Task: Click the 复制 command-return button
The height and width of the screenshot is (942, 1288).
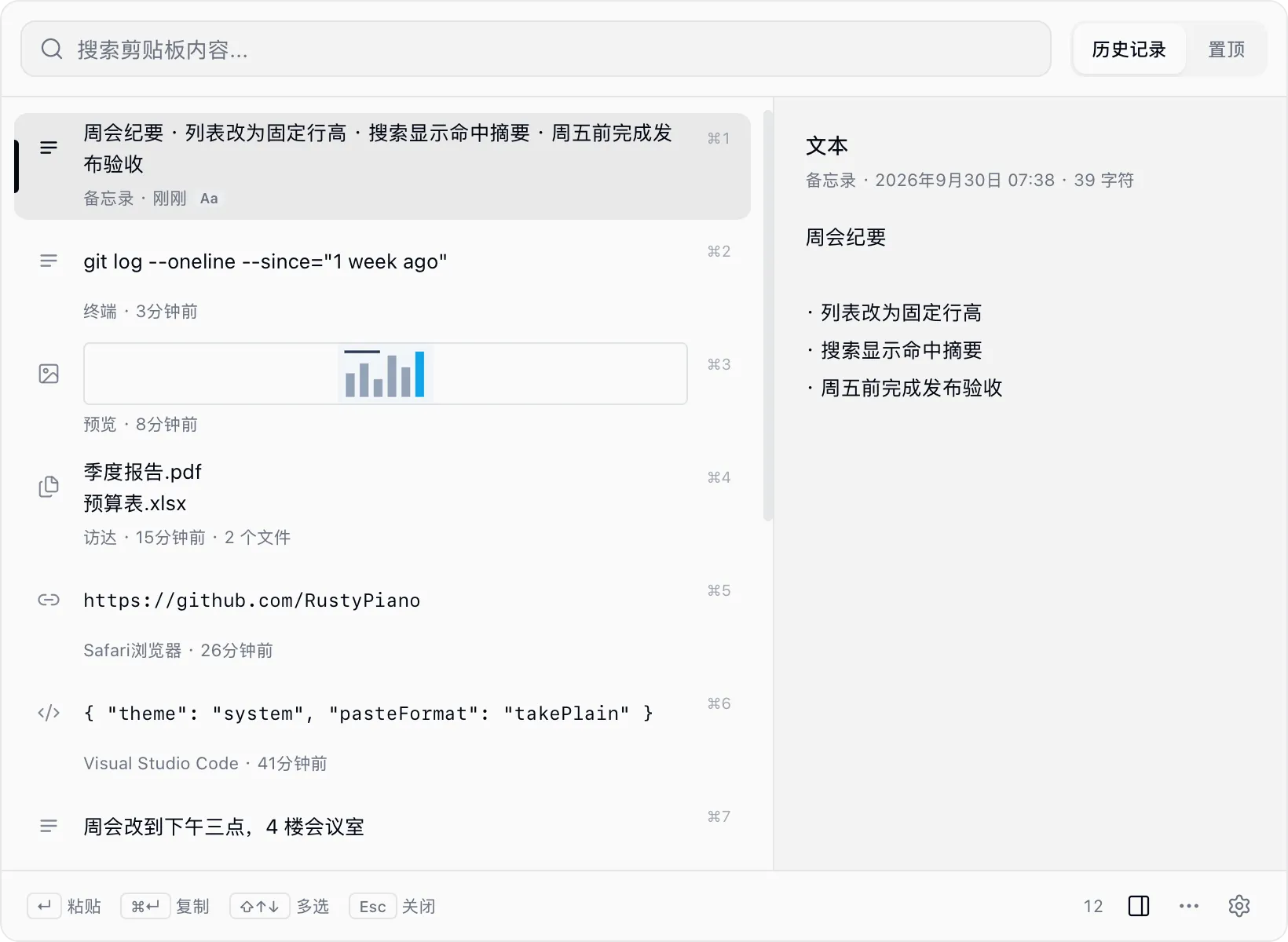Action: pyautogui.click(x=165, y=906)
